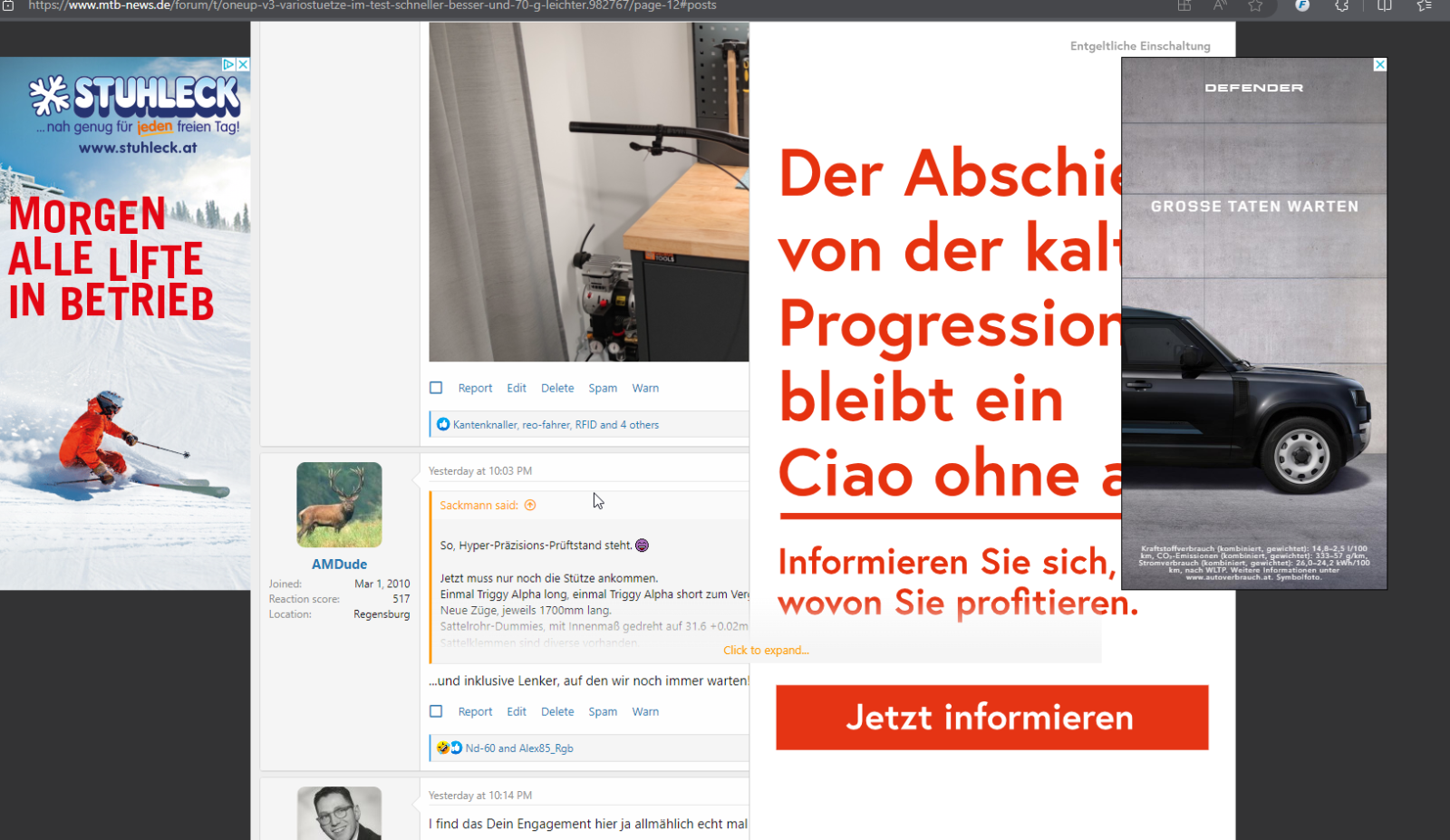Expand quote with Click to expand
This screenshot has height=840, width=1450.
pyautogui.click(x=766, y=650)
